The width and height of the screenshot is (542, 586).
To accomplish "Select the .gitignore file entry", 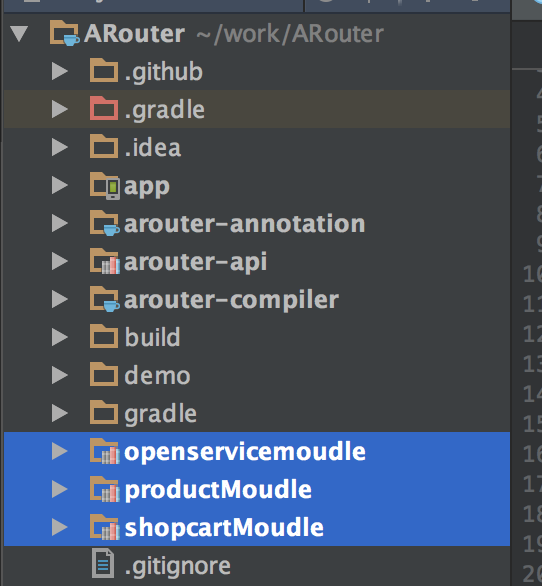I will (x=257, y=565).
